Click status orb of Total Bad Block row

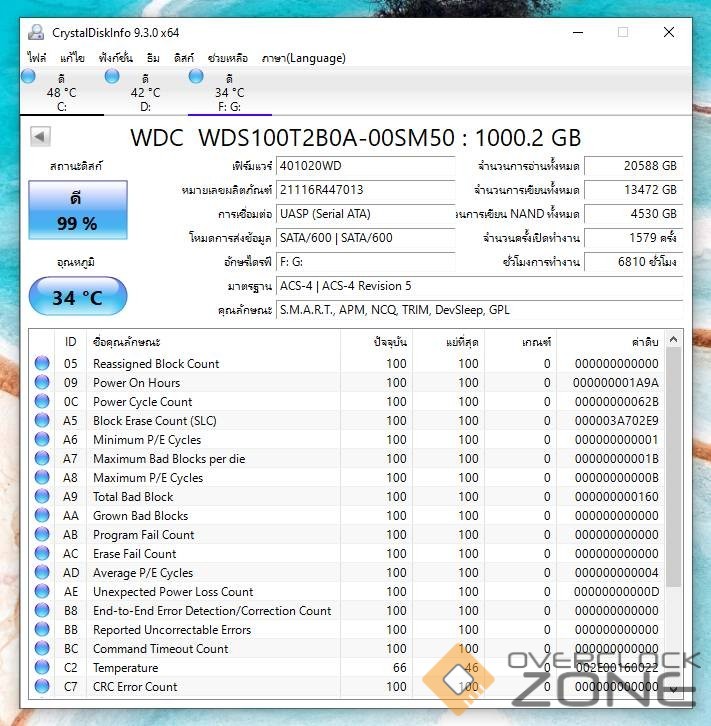tap(42, 496)
